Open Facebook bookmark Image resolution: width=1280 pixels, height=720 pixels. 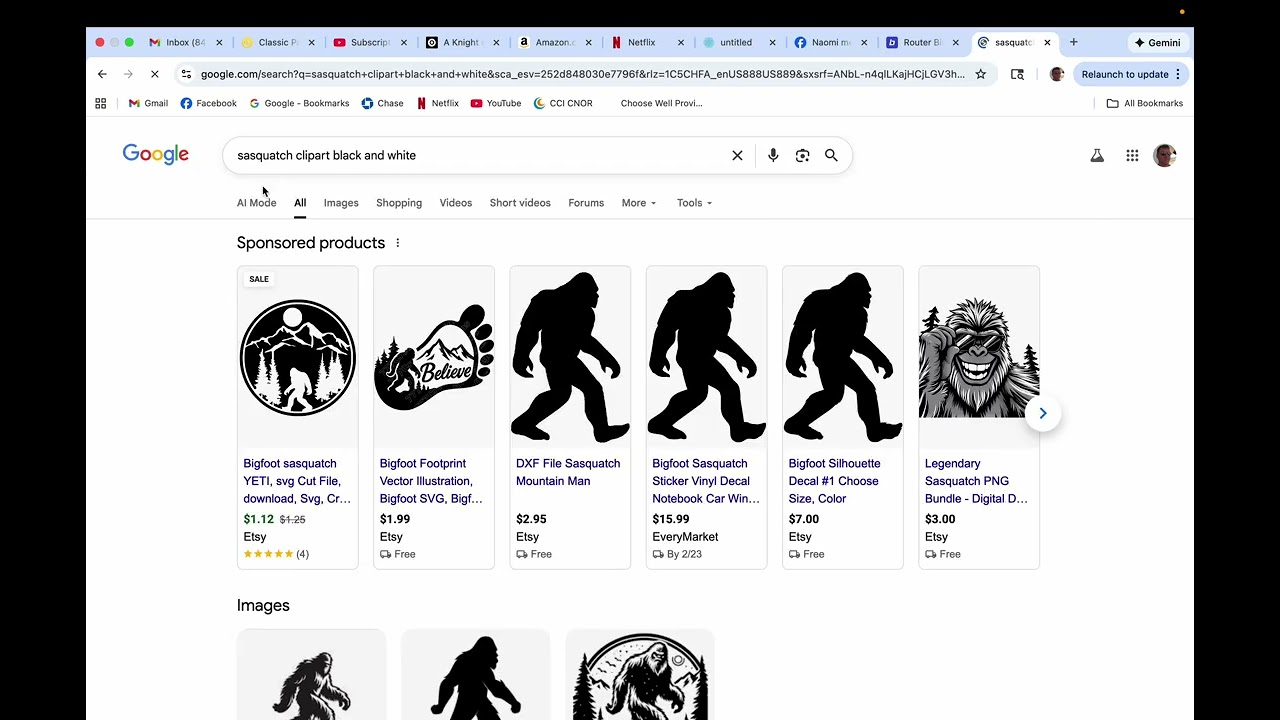tap(208, 103)
